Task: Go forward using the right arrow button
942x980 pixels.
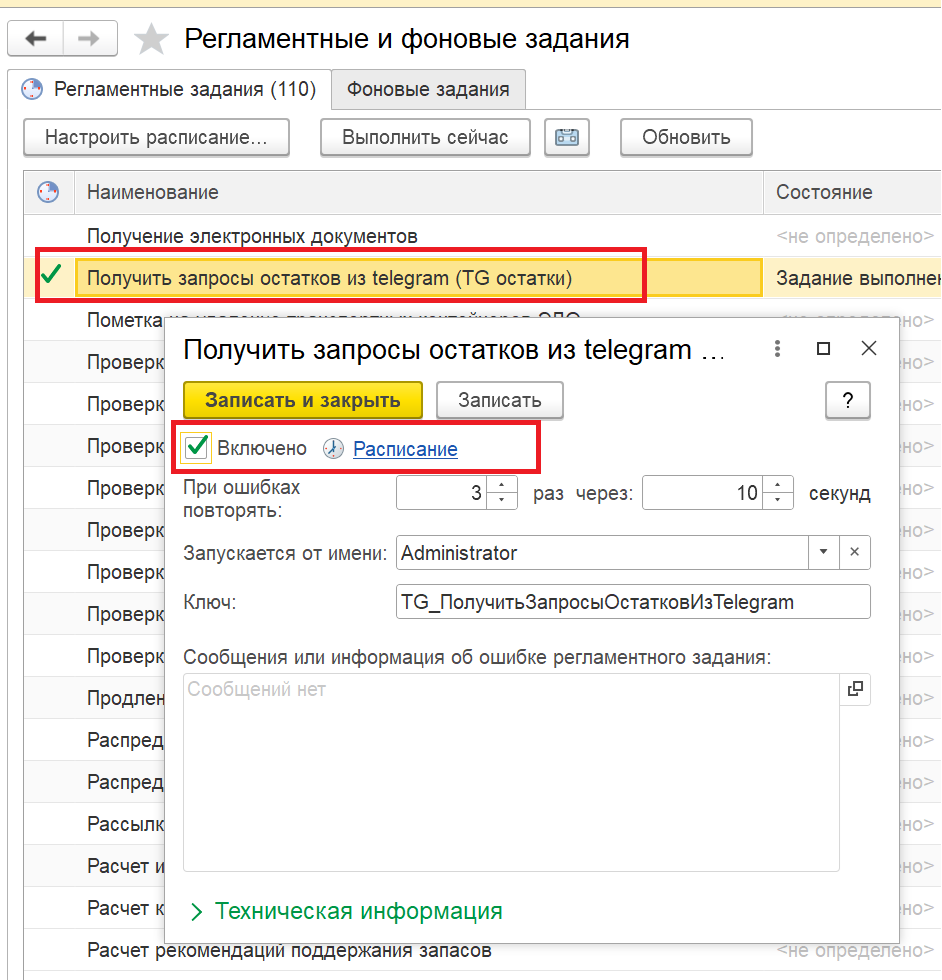Action: 90,39
